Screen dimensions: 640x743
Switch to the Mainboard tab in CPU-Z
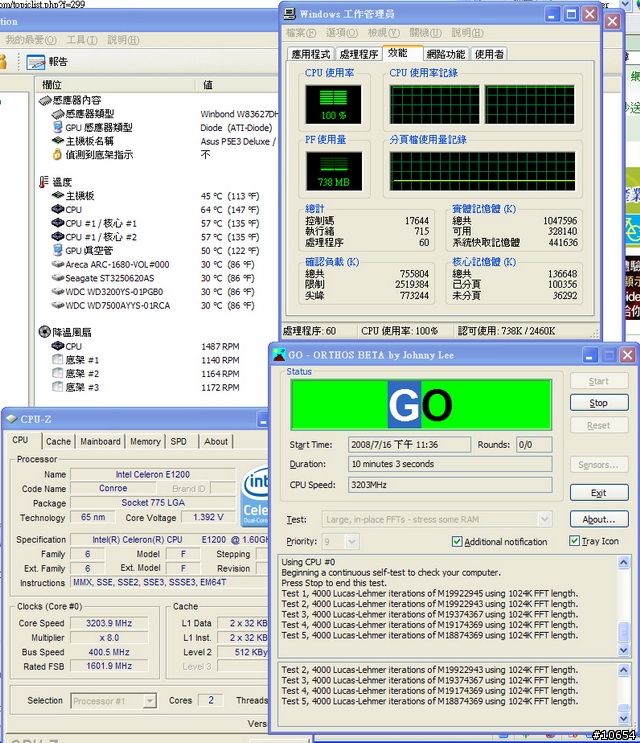(x=100, y=441)
